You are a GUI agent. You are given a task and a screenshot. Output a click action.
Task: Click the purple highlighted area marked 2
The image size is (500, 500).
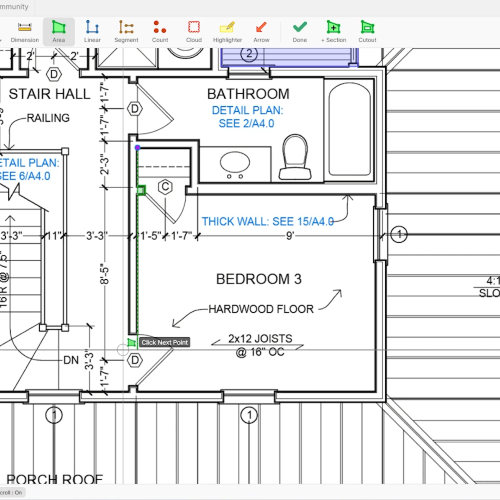(x=289, y=57)
